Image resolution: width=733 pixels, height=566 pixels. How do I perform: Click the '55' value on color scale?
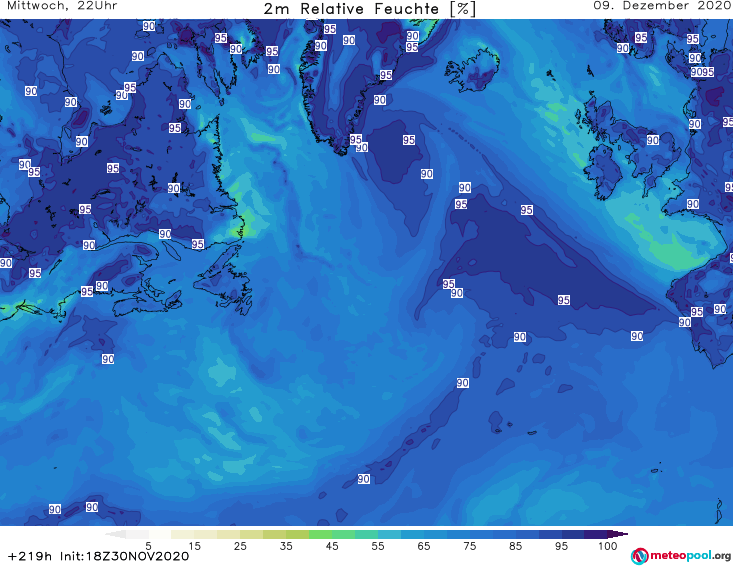(x=377, y=546)
